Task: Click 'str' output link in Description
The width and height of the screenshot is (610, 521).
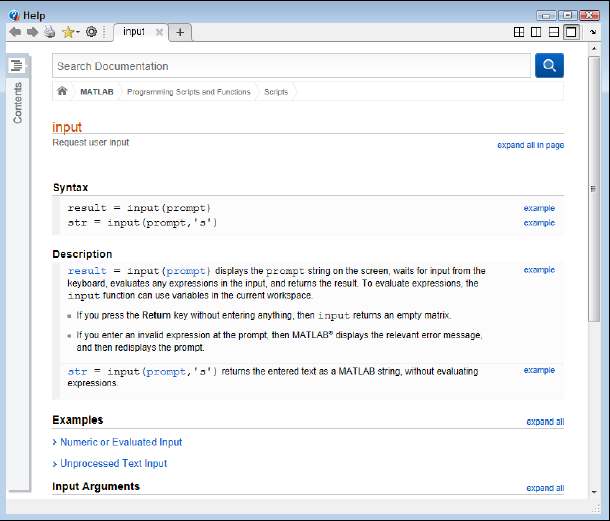Action: point(77,372)
